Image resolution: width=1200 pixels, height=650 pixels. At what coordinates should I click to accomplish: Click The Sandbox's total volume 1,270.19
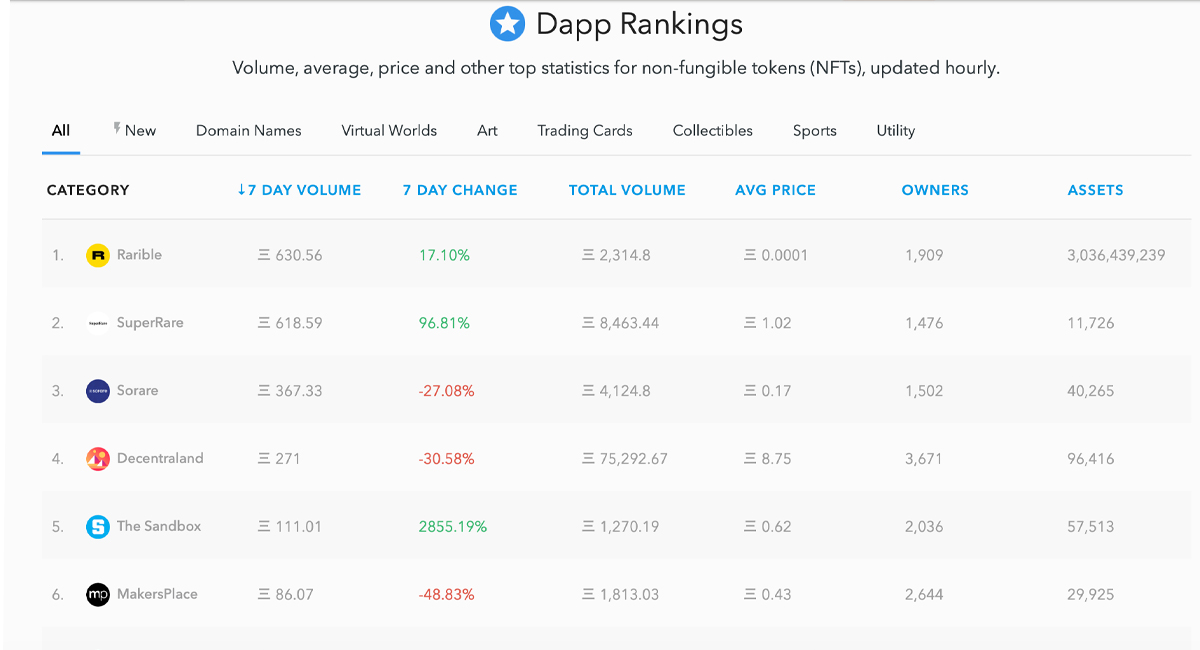coord(620,526)
